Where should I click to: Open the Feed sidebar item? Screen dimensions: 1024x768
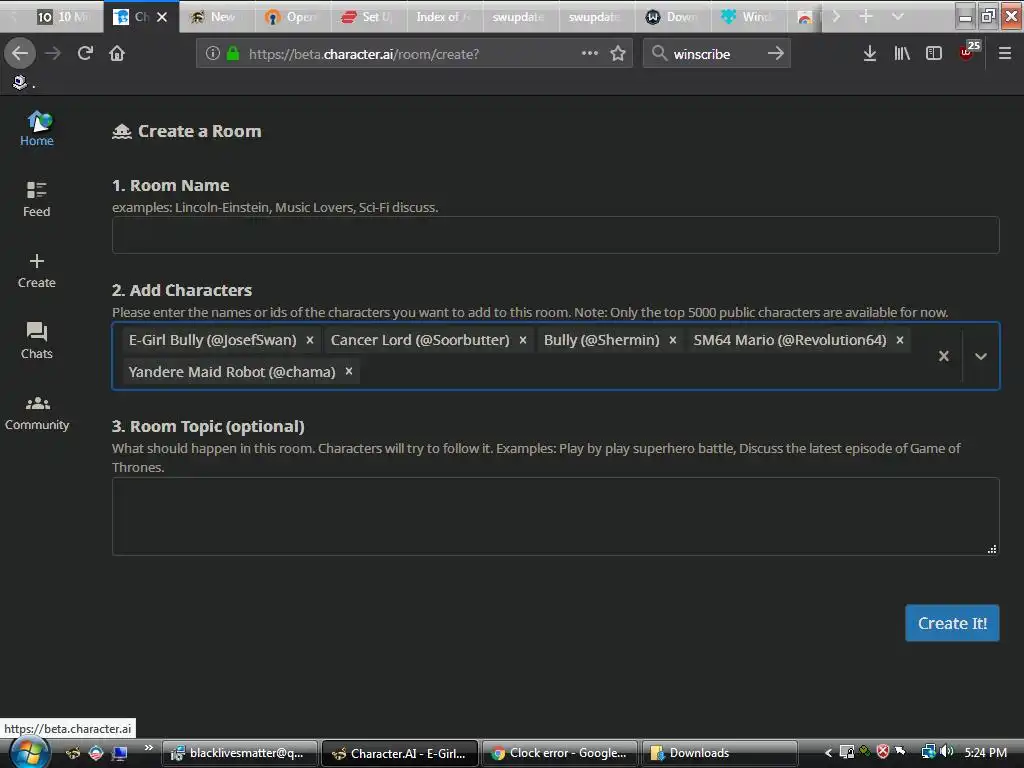click(x=37, y=199)
